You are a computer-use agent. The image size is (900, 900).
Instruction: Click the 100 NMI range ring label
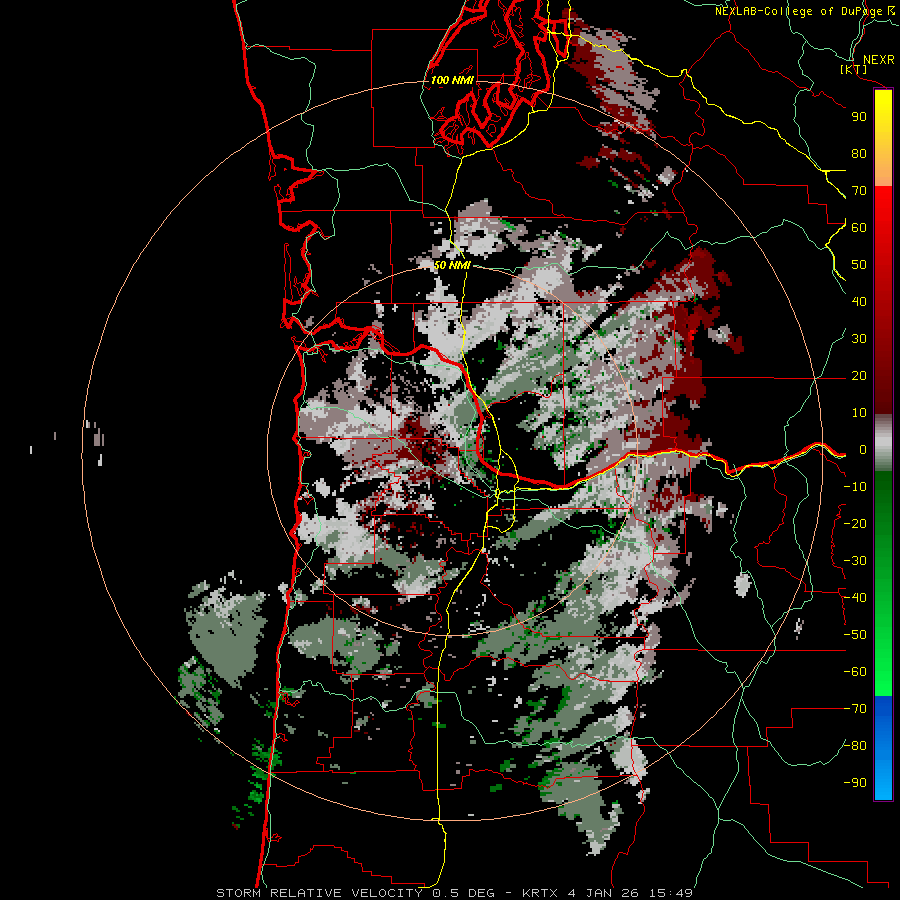(x=452, y=80)
